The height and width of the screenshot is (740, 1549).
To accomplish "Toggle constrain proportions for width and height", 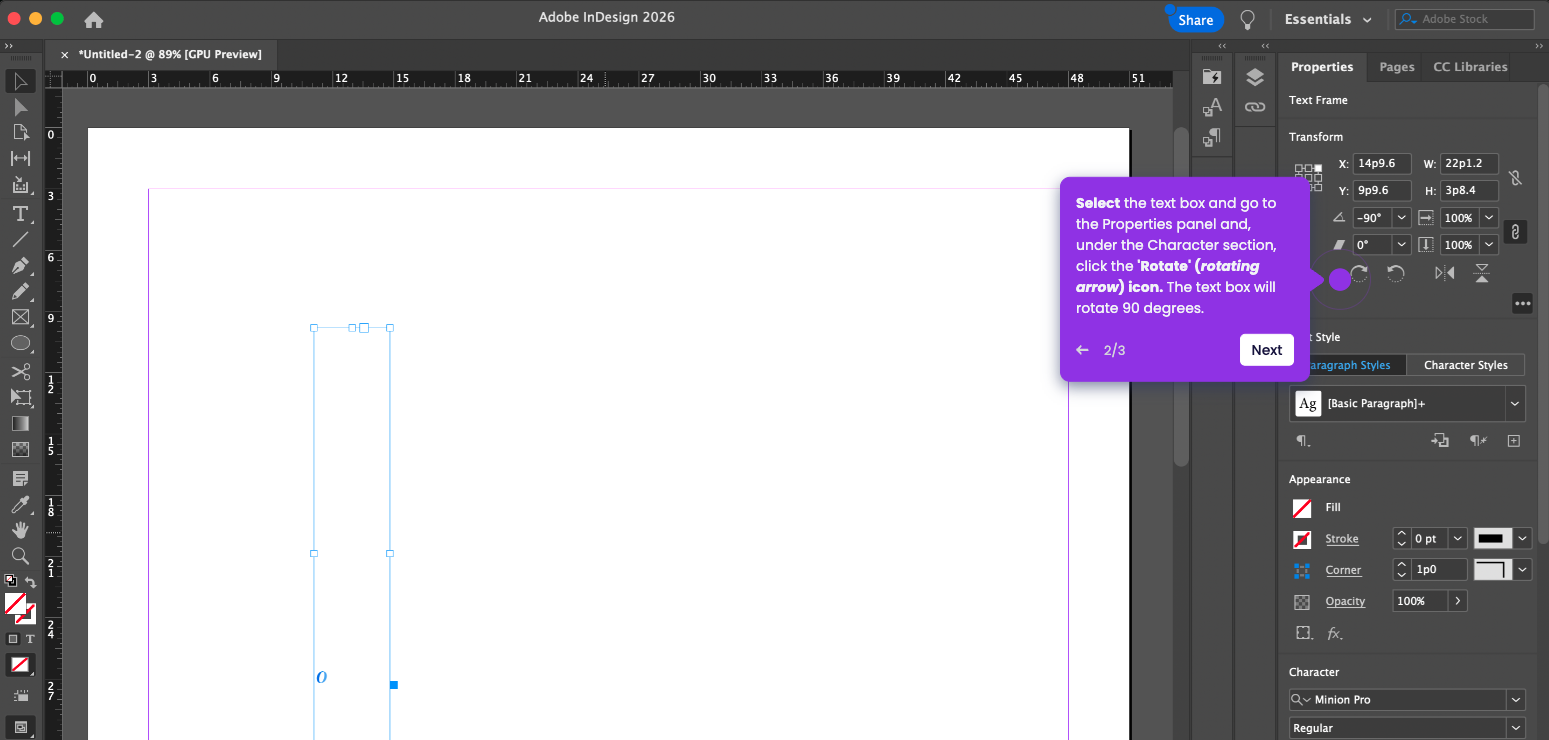I will coord(1515,177).
